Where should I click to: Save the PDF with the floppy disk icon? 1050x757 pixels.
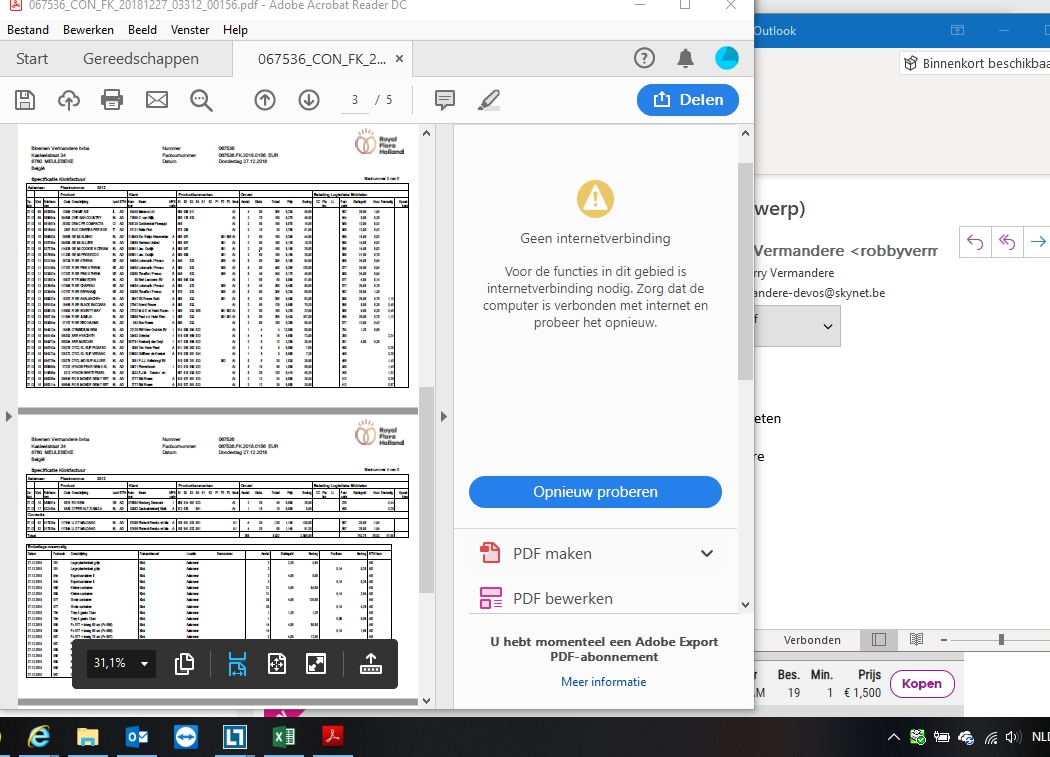[25, 100]
